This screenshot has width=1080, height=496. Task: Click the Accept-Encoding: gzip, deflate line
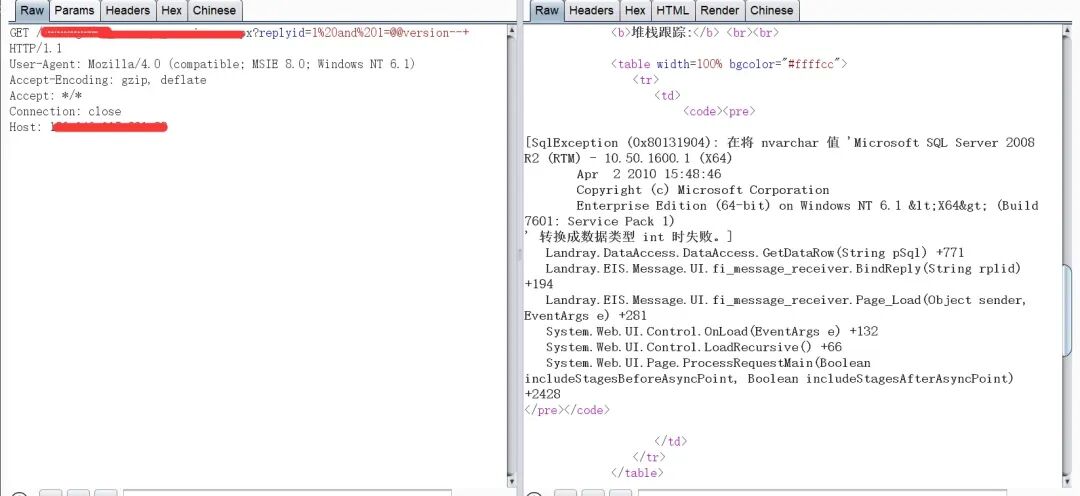click(107, 80)
